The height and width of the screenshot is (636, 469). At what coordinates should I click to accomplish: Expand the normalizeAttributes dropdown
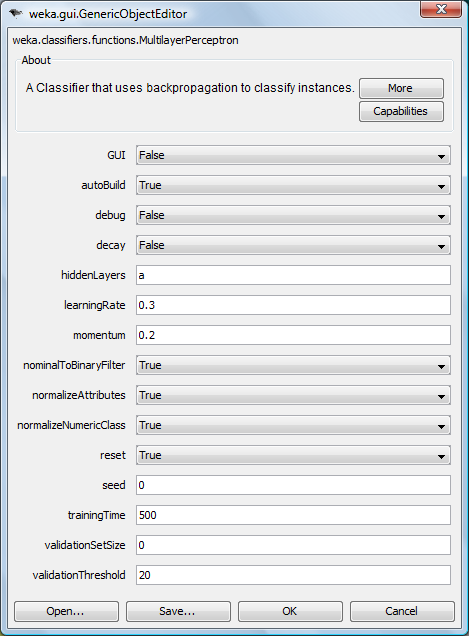pos(293,395)
